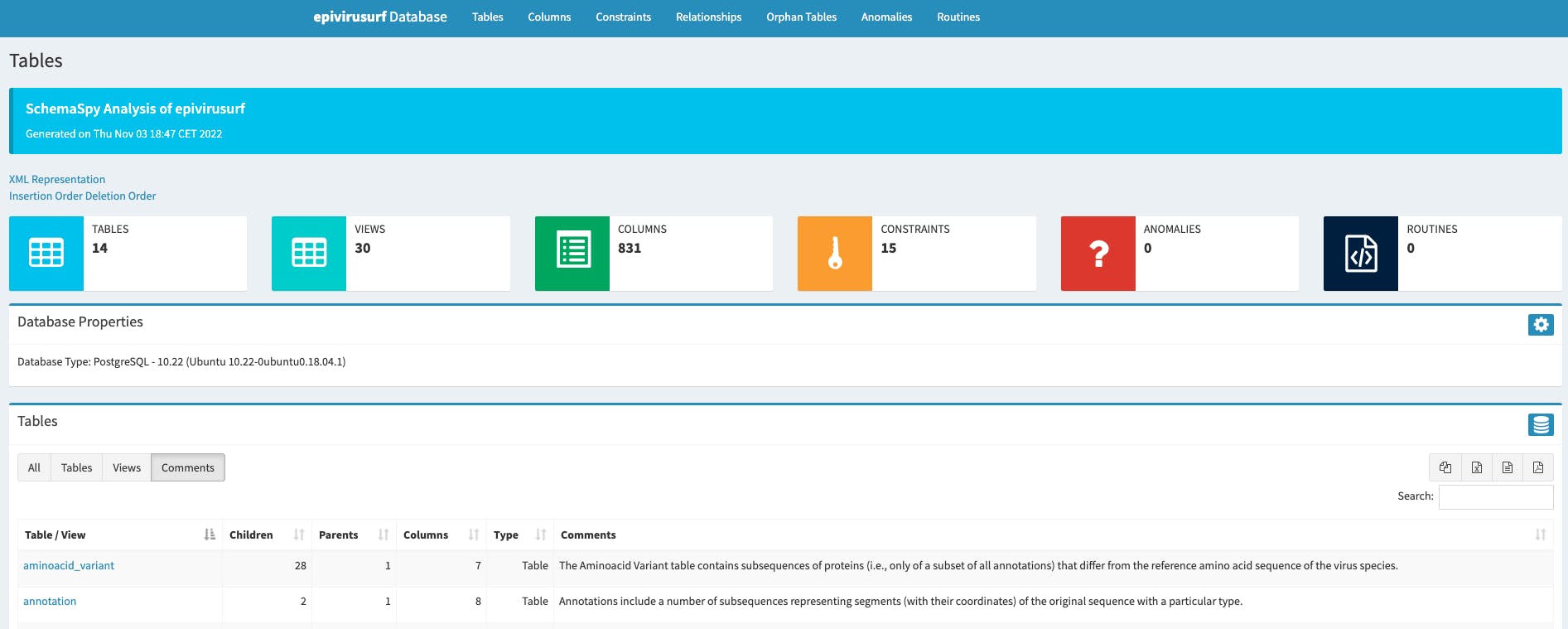
Task: Open Tables in top navigation
Action: pos(488,17)
